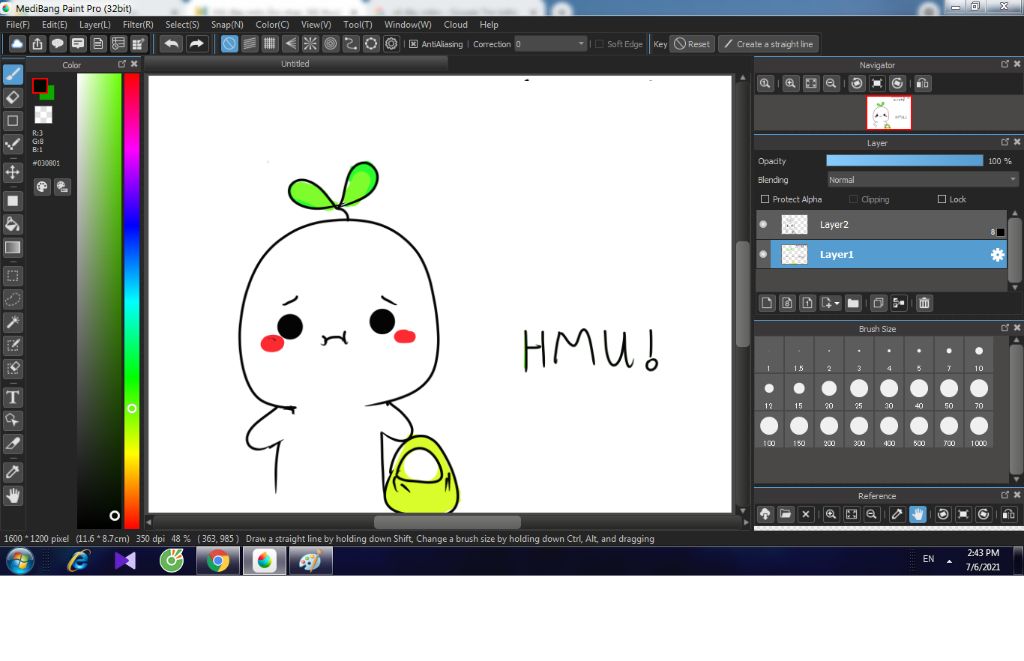Delete layer with the trash icon
The image size is (1024, 661).
pyautogui.click(x=924, y=303)
